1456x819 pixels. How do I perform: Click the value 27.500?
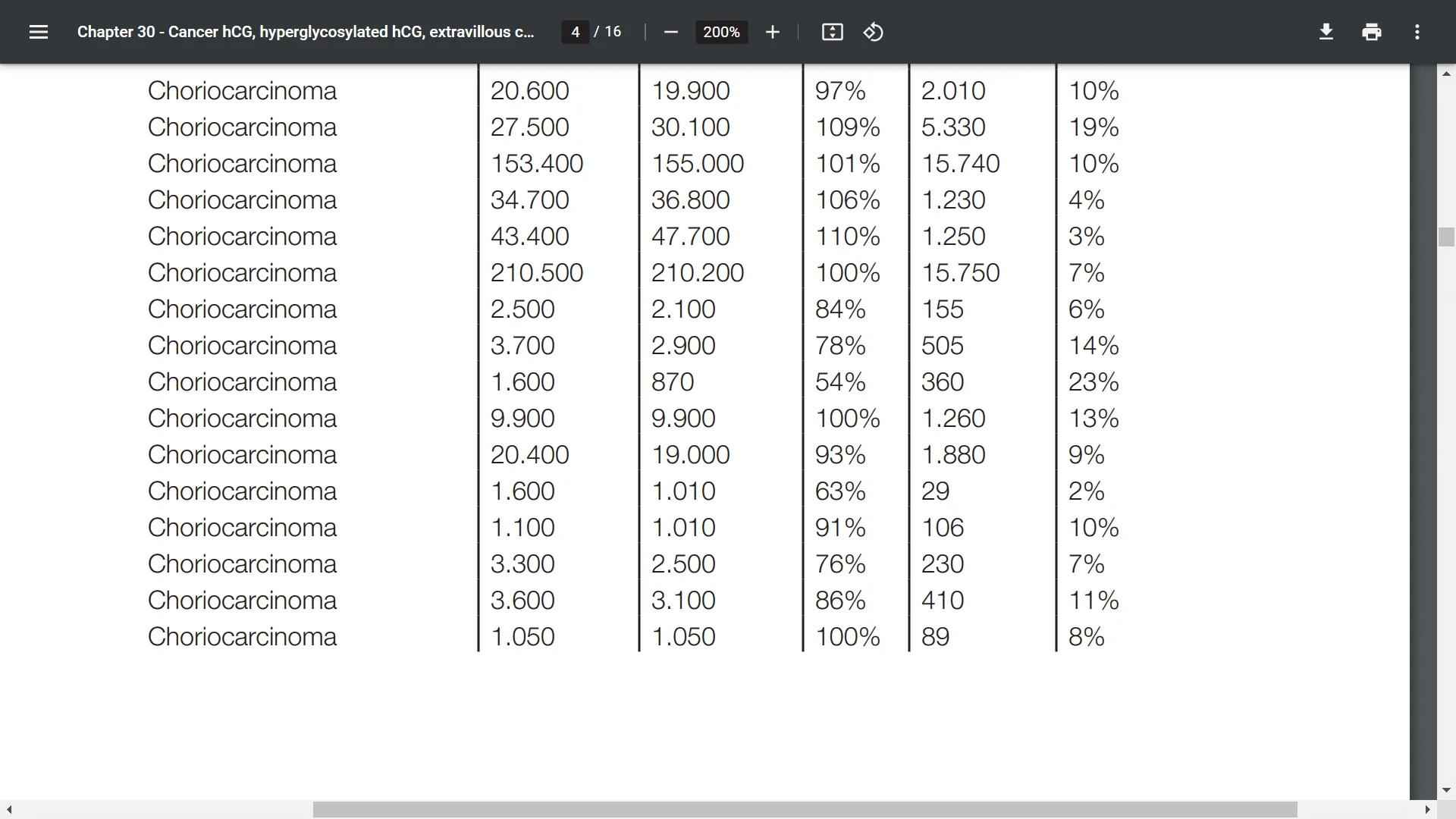coord(529,127)
